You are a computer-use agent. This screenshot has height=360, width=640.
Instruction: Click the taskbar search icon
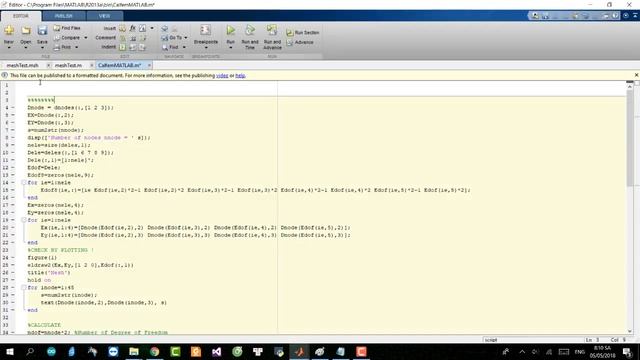(30, 351)
